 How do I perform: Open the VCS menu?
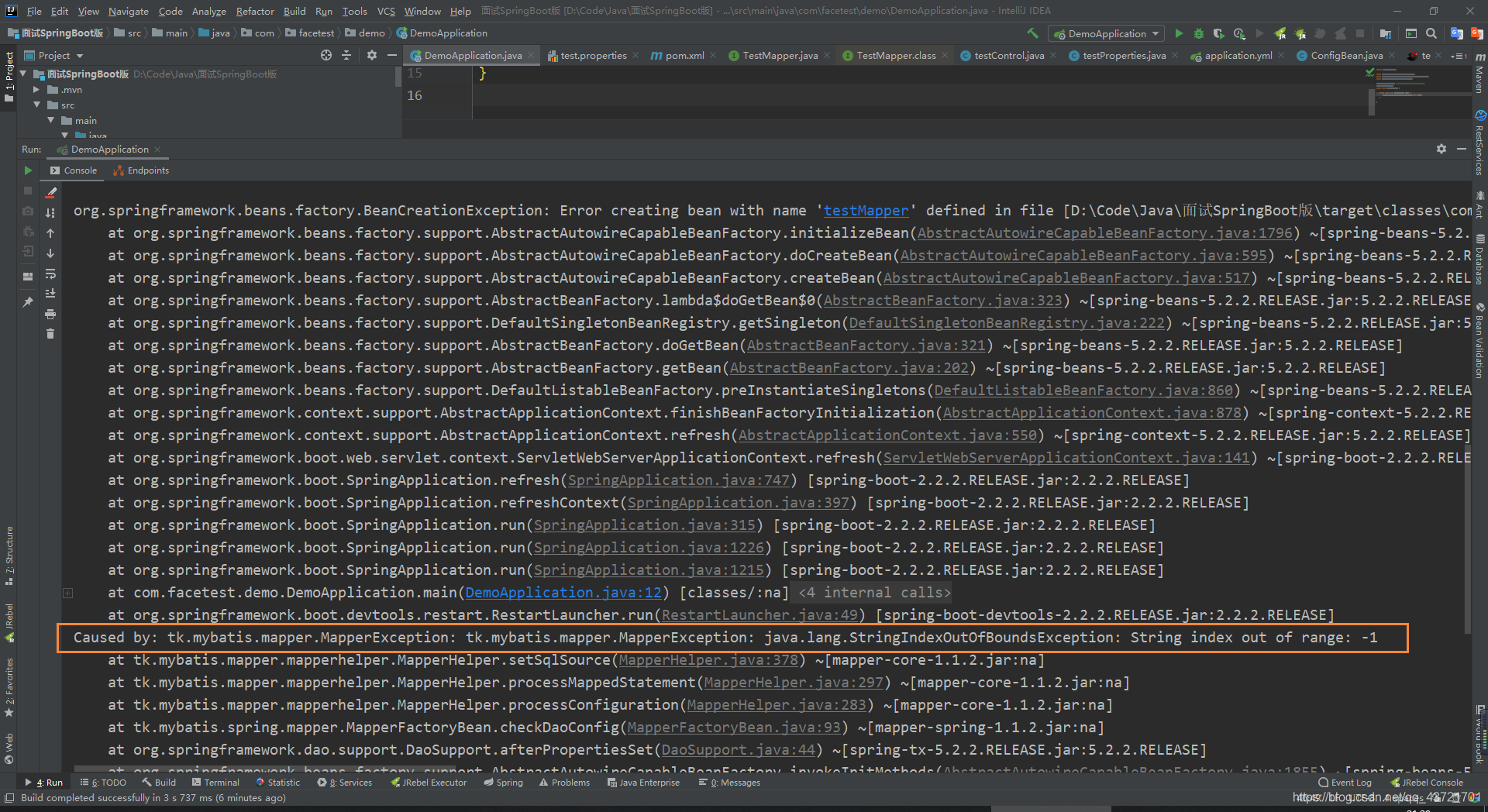click(386, 11)
